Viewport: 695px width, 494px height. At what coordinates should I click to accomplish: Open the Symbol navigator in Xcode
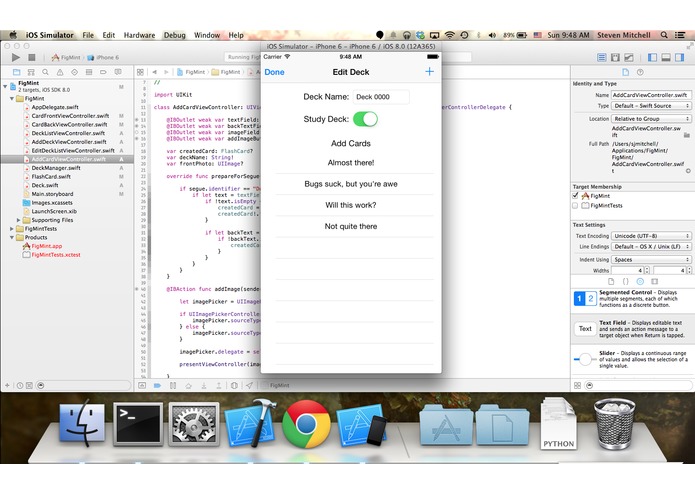point(31,72)
